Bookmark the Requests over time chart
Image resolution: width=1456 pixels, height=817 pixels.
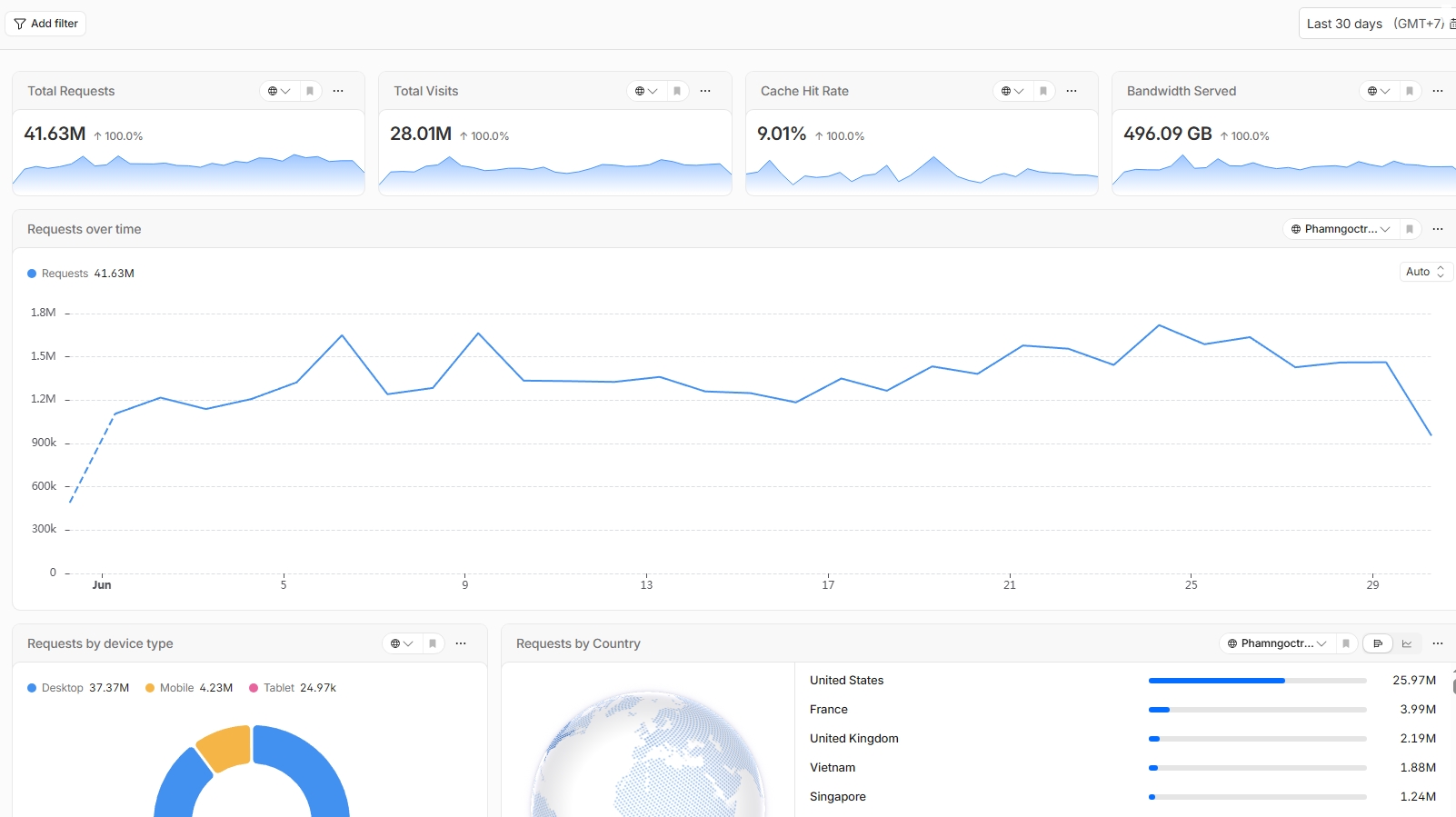(1410, 229)
